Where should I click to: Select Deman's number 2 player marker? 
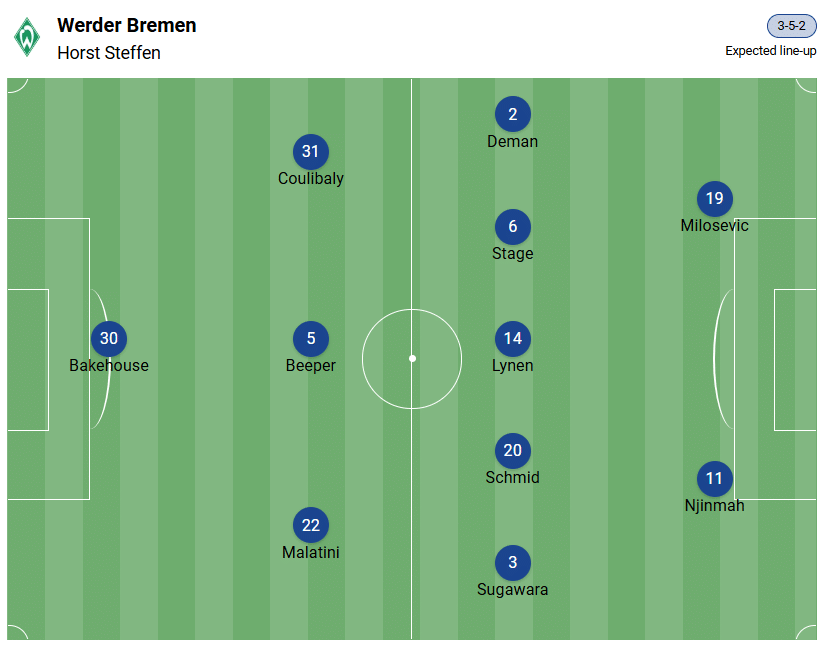coord(513,115)
